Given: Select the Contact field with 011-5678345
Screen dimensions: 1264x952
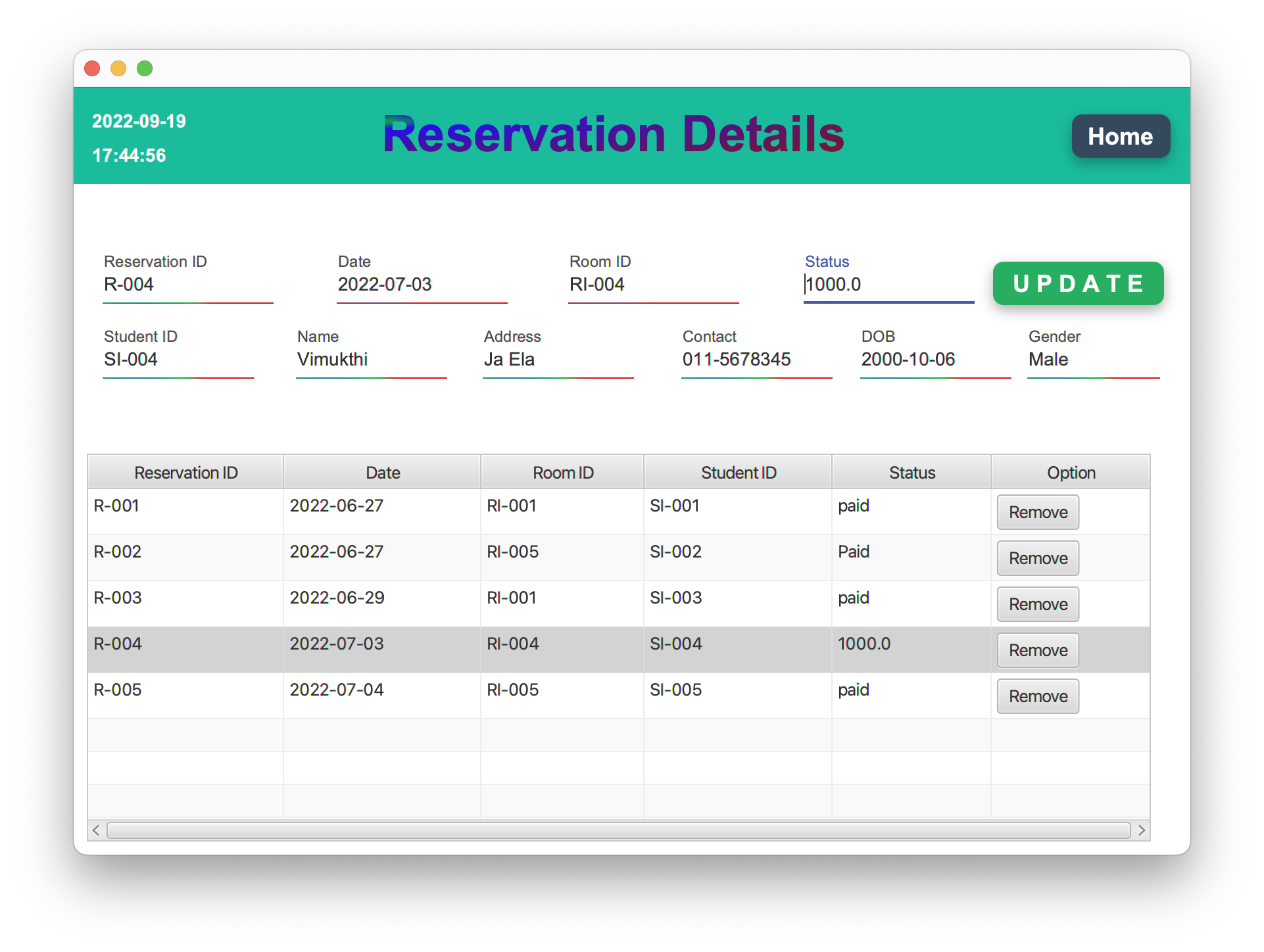Looking at the screenshot, I should 756,360.
